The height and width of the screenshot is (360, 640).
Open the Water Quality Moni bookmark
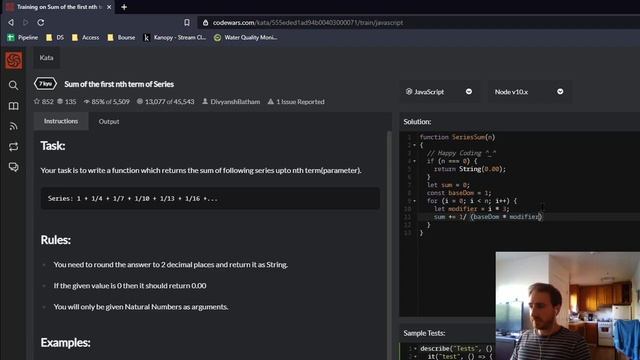point(246,37)
